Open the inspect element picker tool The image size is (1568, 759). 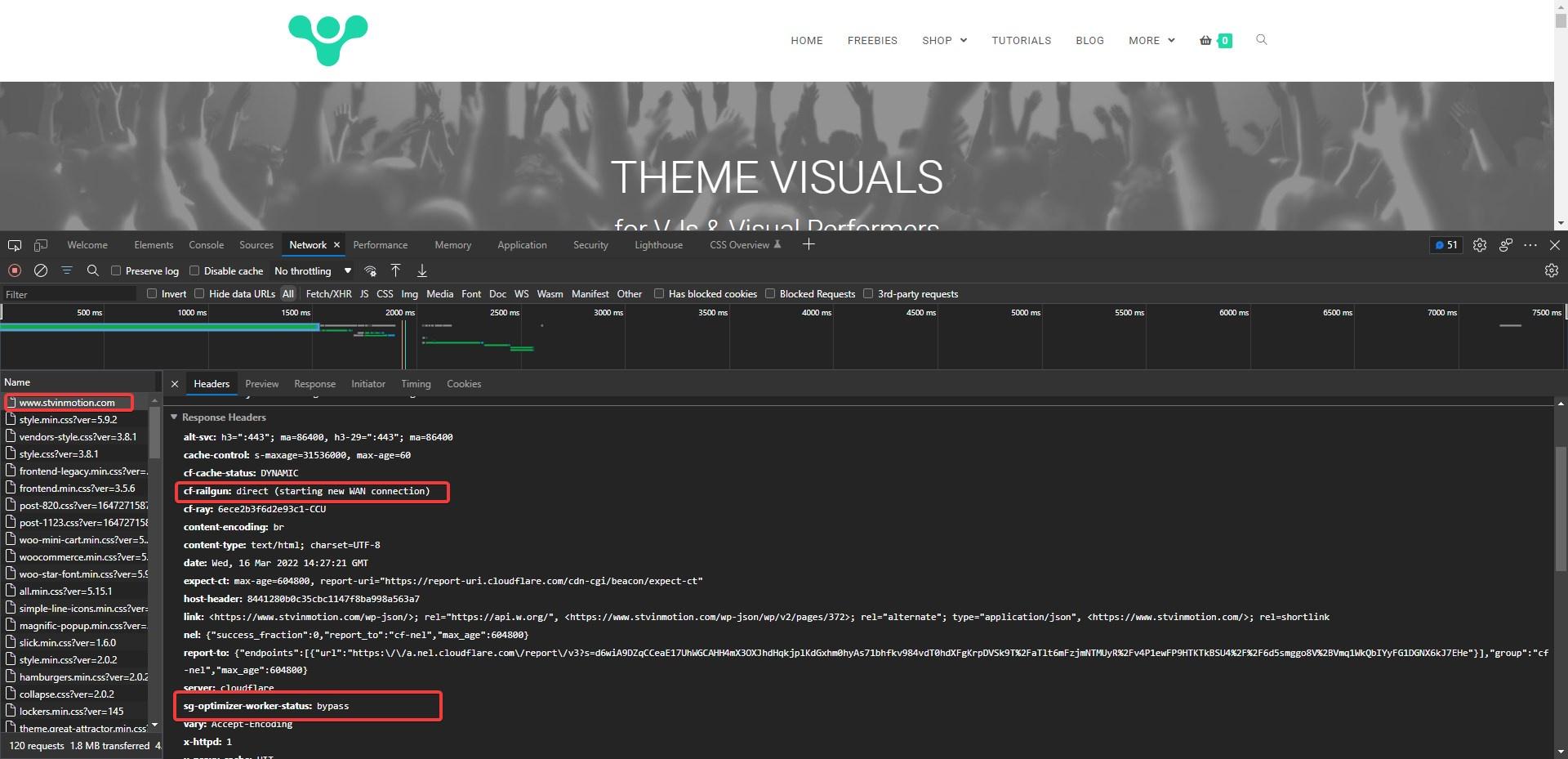pos(15,245)
